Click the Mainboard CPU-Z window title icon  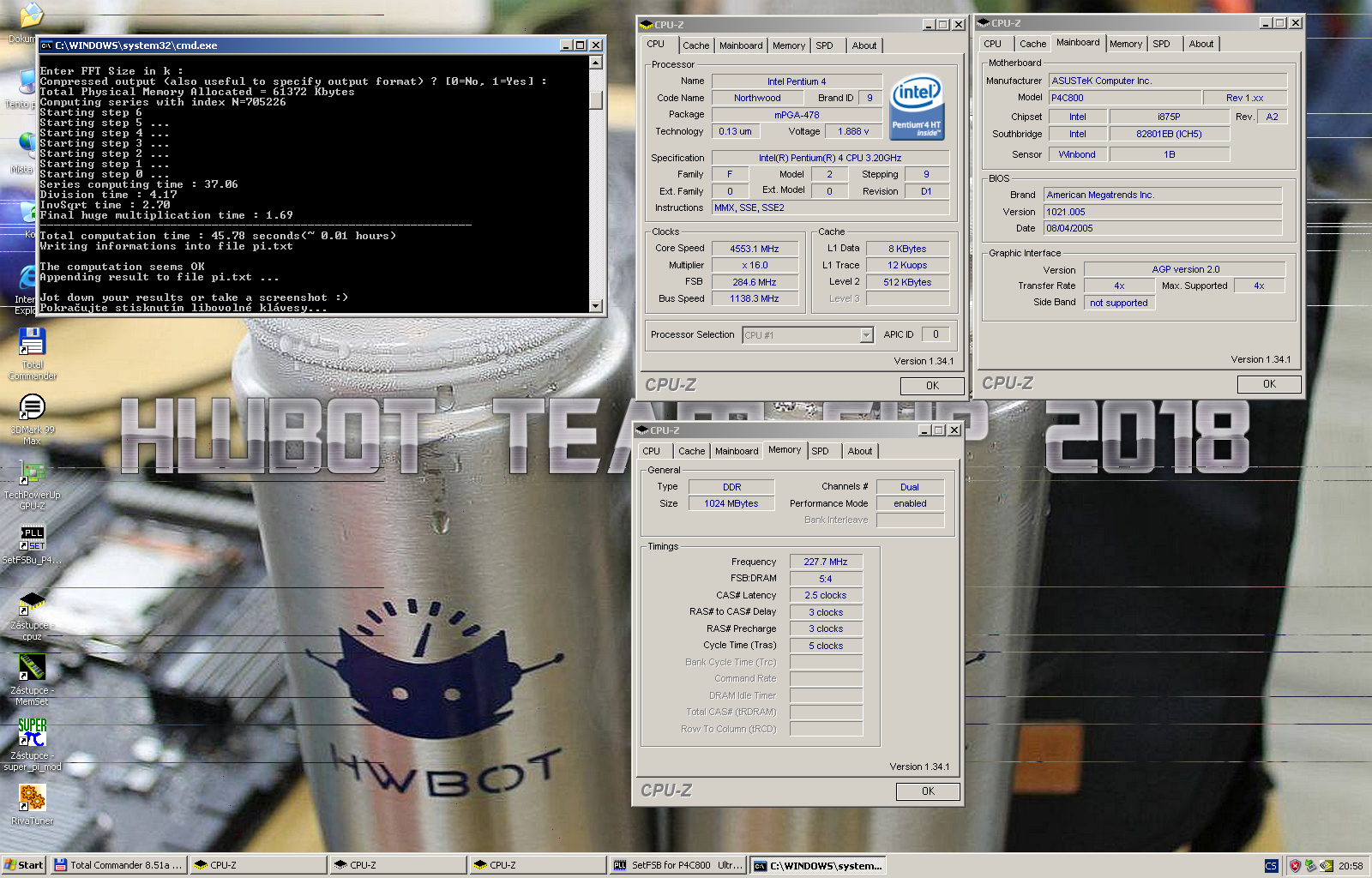click(x=984, y=23)
